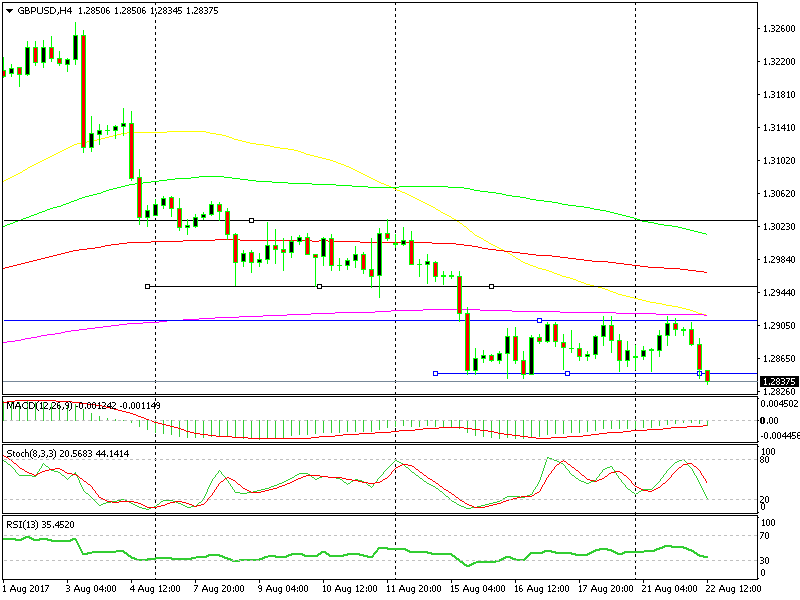Screen dimensions: 800x600
Task: Click the current price tag 1.28375
Action: pos(779,382)
